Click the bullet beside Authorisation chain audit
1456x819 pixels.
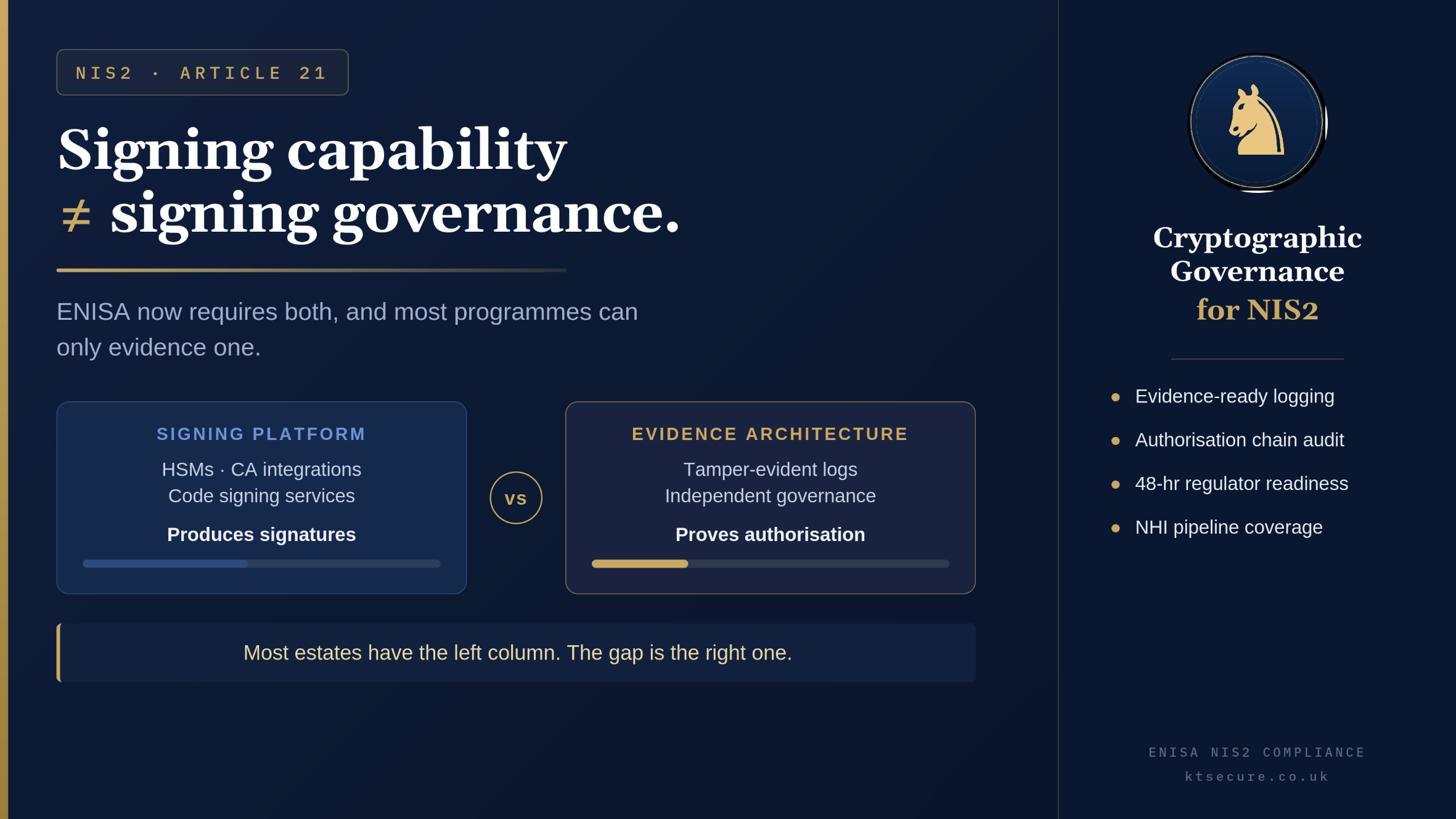[x=1115, y=441]
